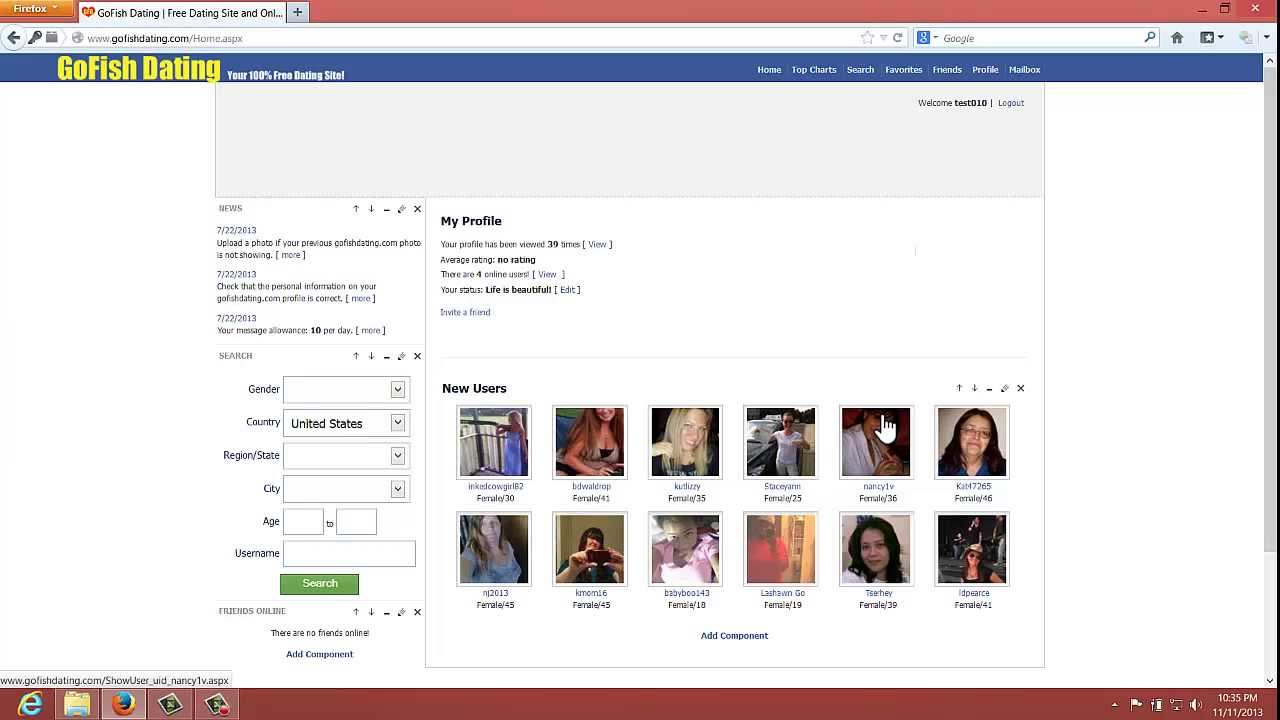Edit the Search panel settings
Screen dimensions: 1280x720
(x=402, y=356)
